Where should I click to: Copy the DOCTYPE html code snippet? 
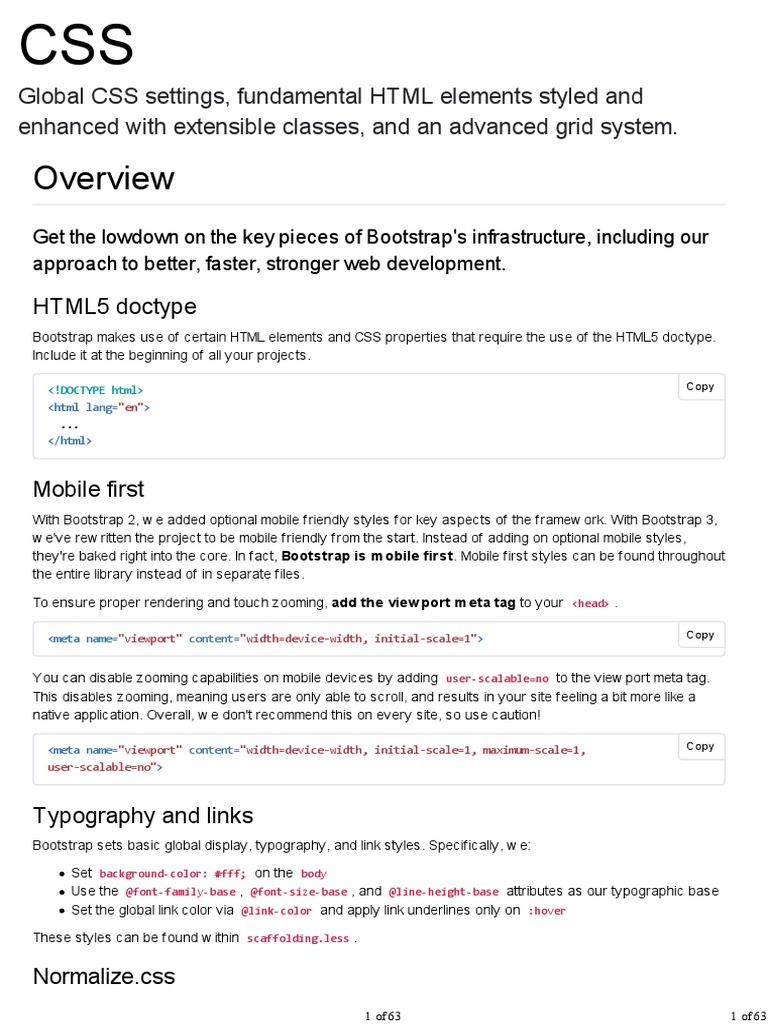700,387
